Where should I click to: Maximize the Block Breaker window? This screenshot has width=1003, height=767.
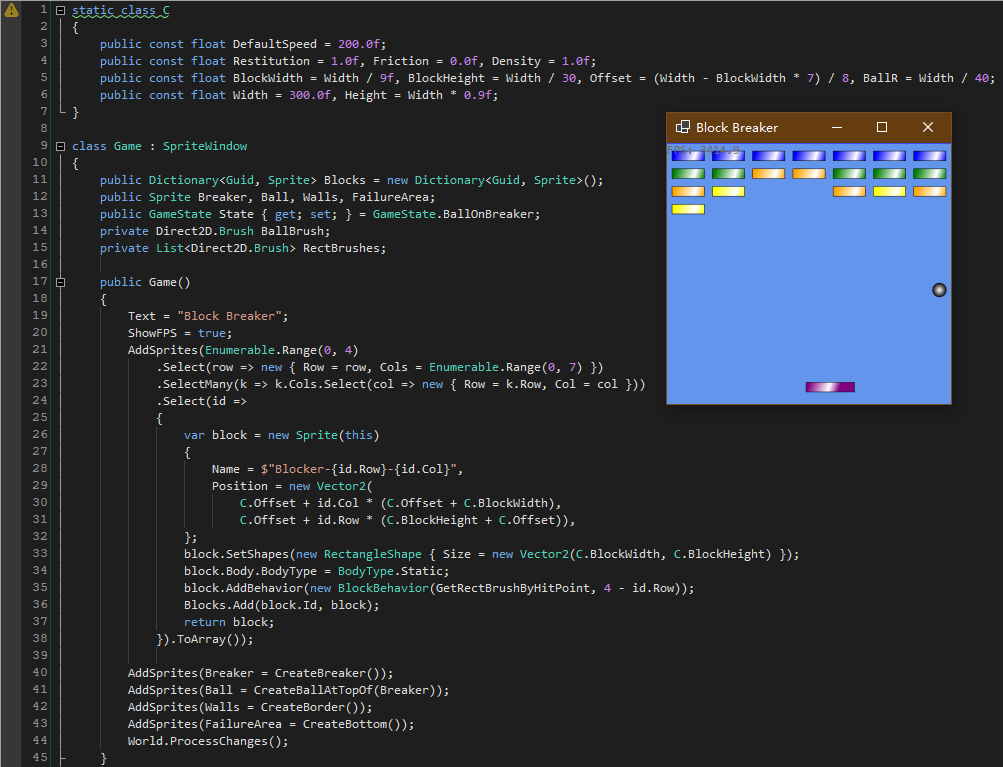click(881, 127)
